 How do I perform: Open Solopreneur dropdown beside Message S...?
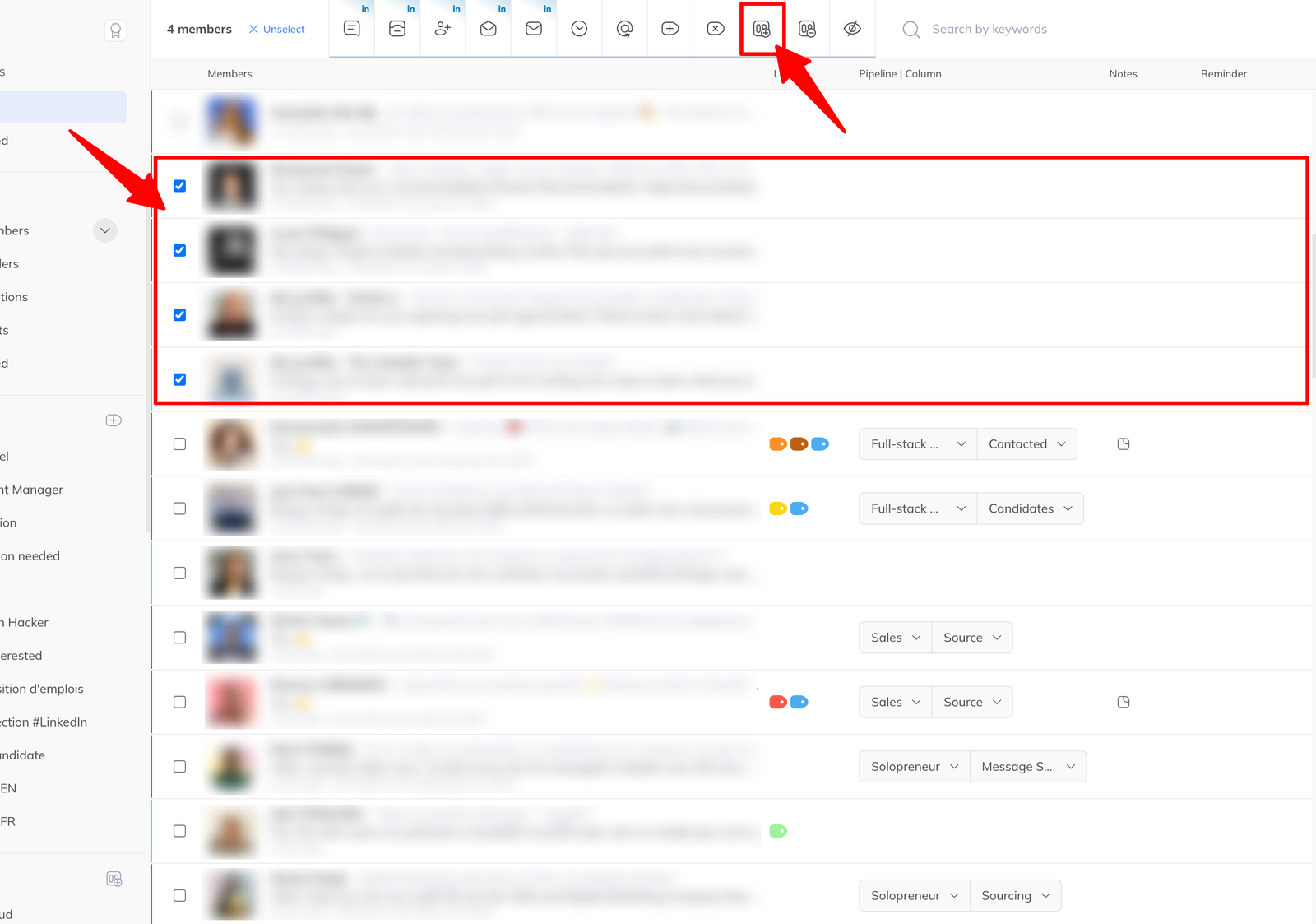coord(915,767)
